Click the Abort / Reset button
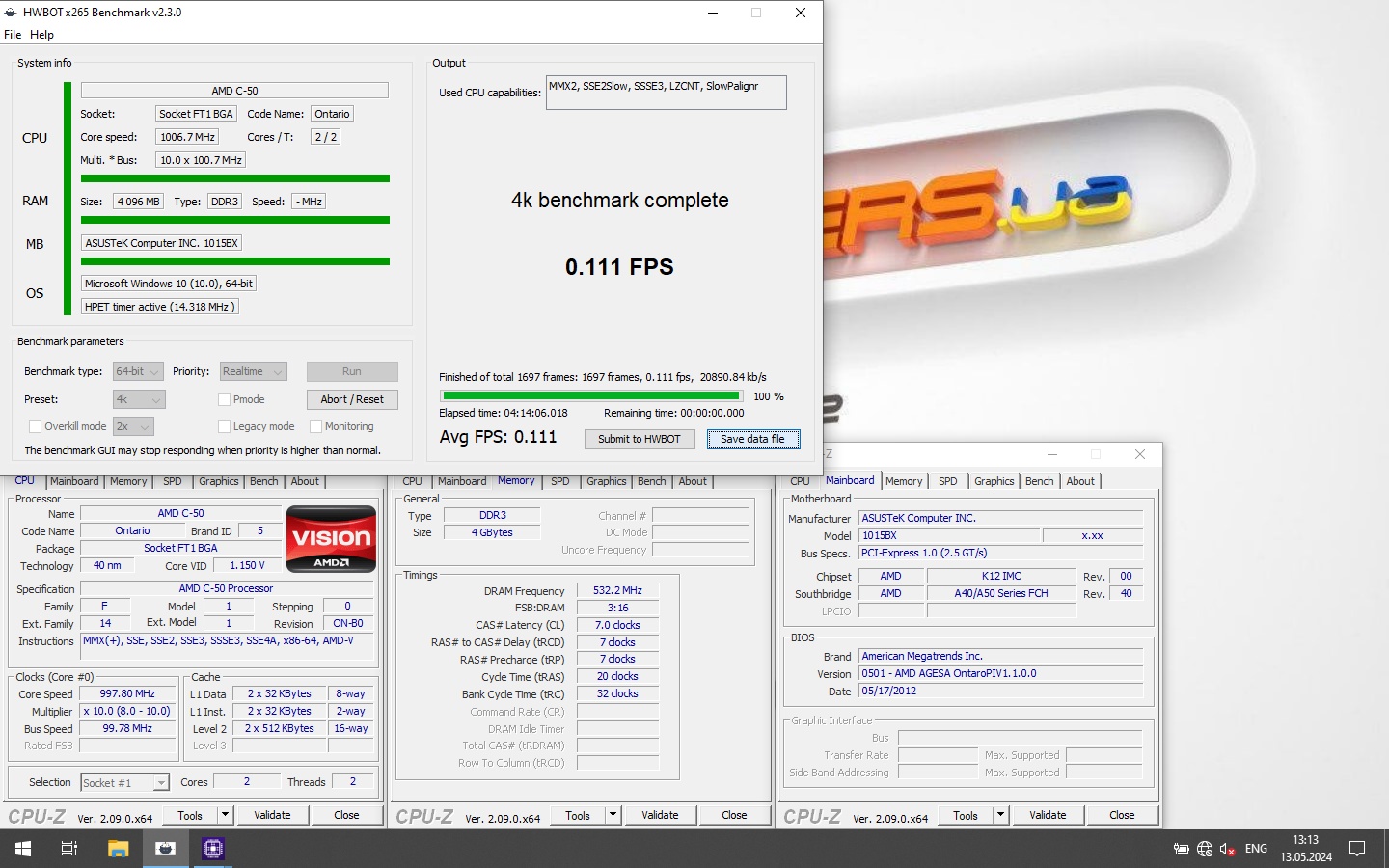1389x868 pixels. click(352, 399)
